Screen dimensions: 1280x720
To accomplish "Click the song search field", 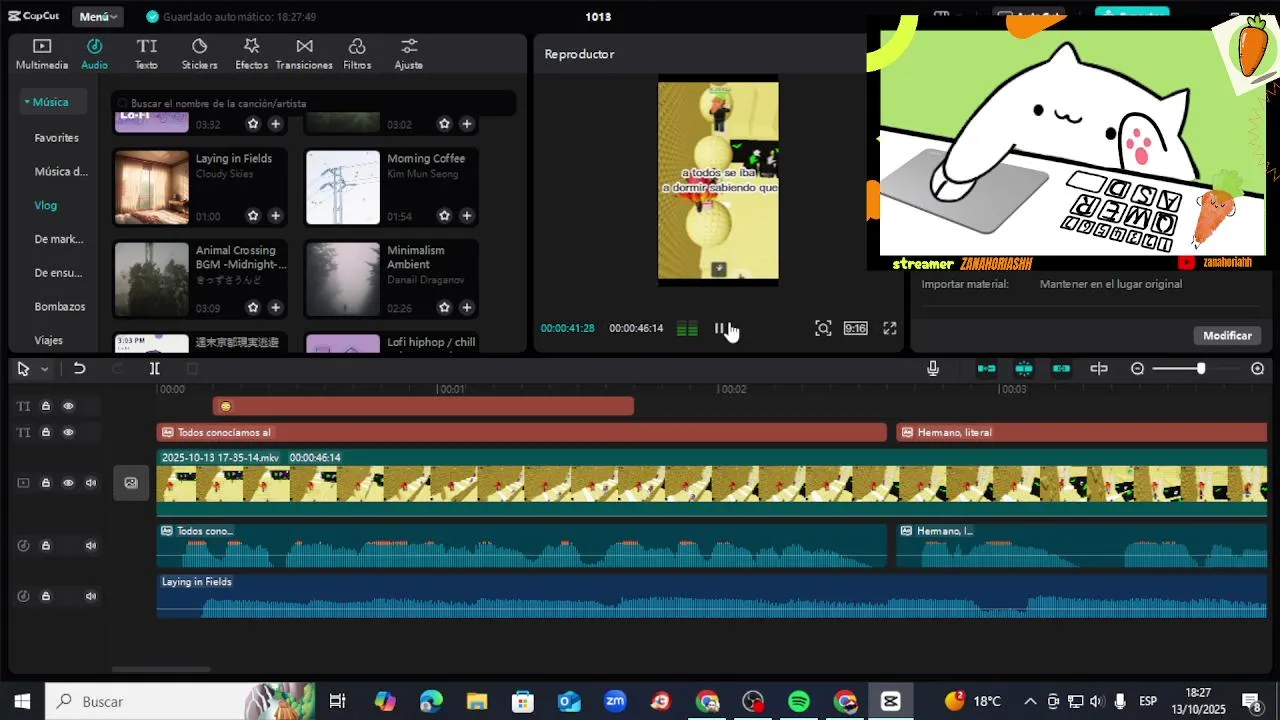I will point(314,103).
